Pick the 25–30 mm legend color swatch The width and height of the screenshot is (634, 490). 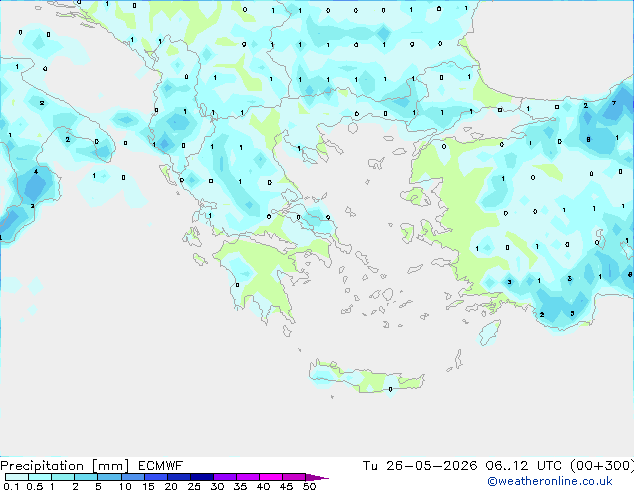point(201,477)
